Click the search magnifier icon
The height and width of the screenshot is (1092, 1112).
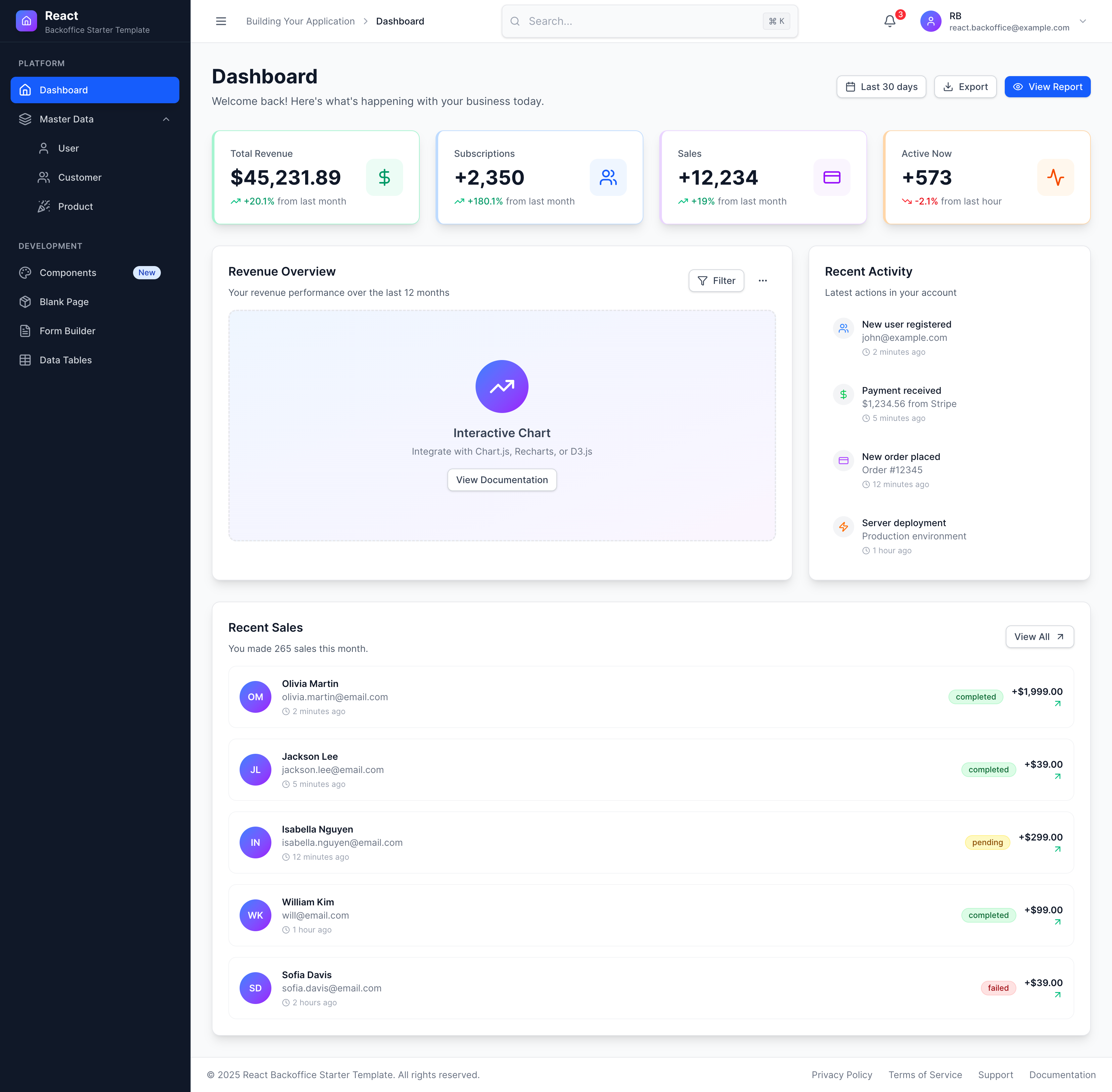click(515, 21)
